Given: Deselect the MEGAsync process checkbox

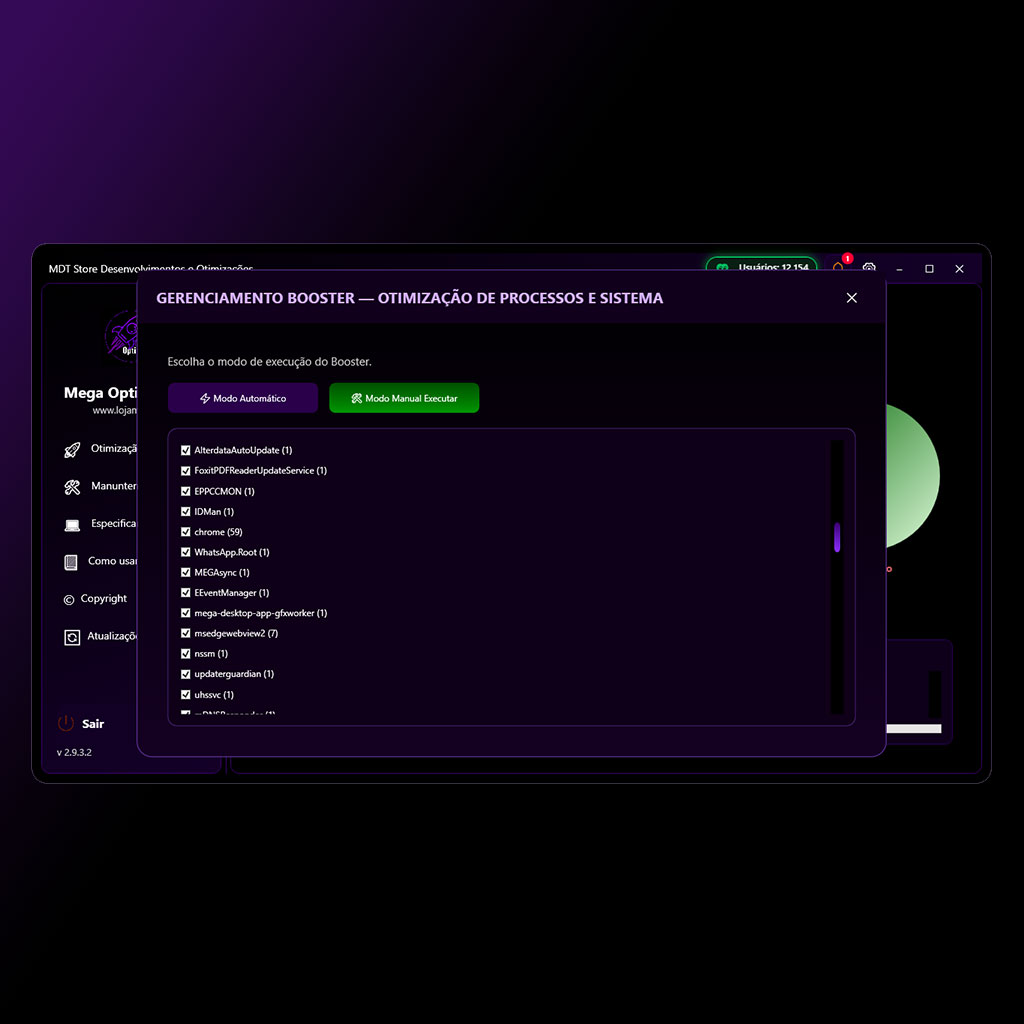Looking at the screenshot, I should [x=185, y=572].
